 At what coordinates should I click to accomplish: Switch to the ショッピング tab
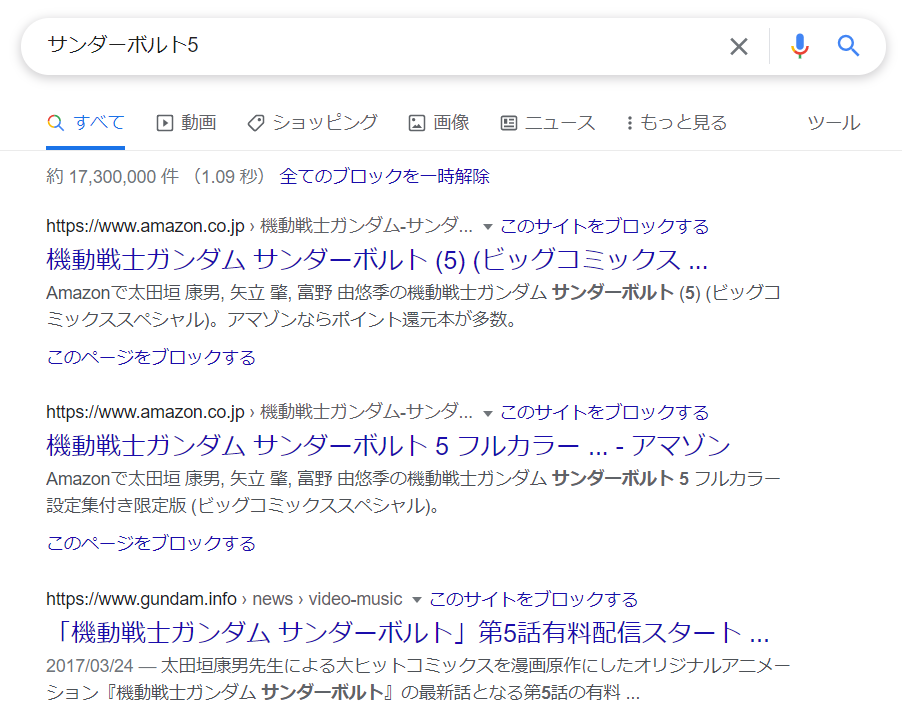click(x=312, y=123)
